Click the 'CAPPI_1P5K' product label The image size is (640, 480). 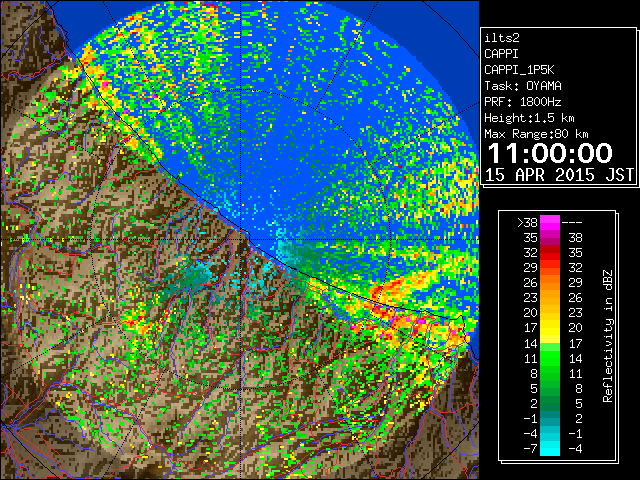[x=519, y=70]
